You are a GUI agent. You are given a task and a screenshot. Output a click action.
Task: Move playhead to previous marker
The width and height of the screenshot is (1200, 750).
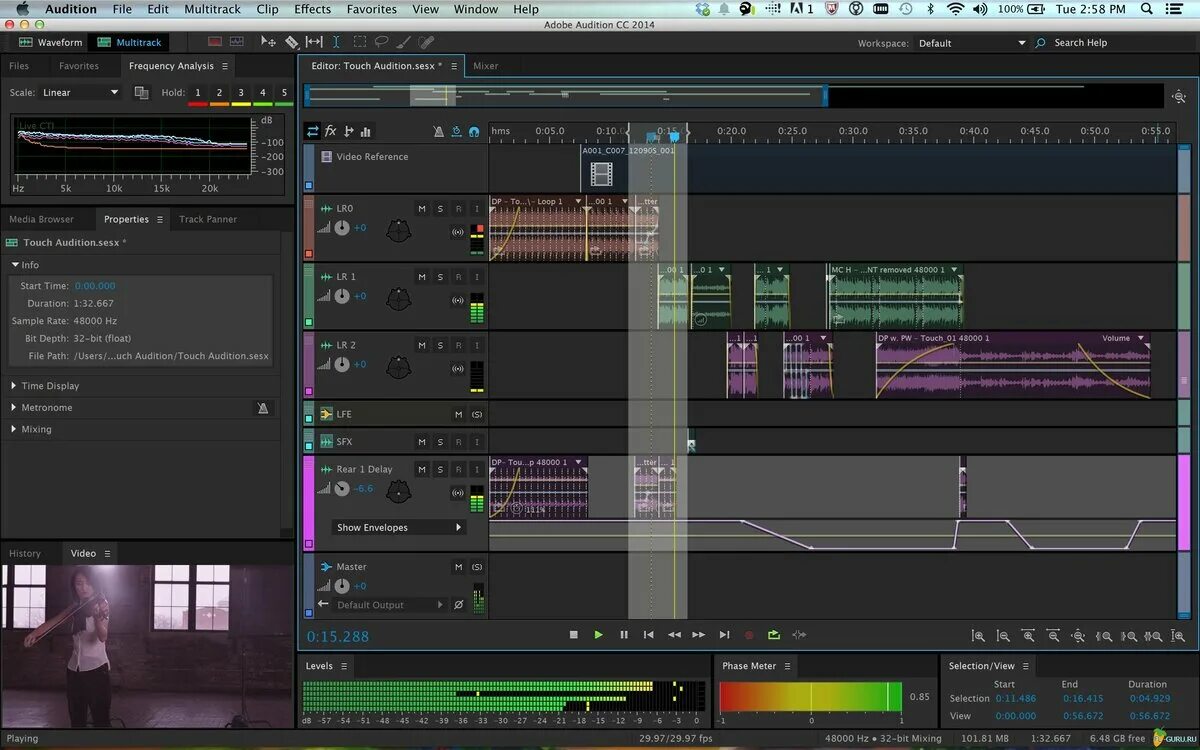(x=649, y=634)
